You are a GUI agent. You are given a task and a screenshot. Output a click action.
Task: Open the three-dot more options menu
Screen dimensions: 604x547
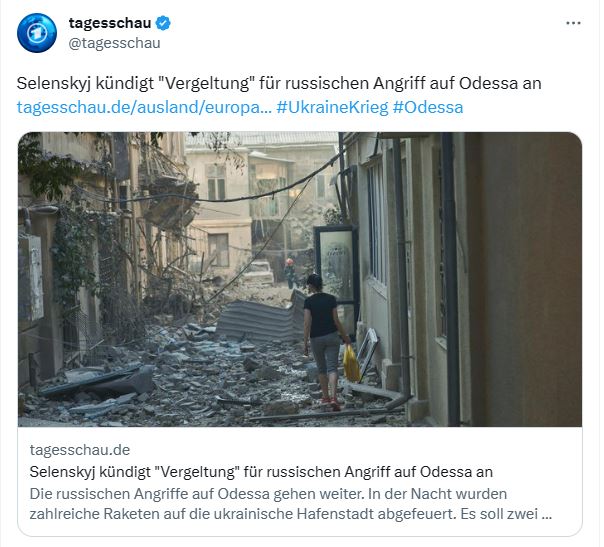tap(573, 23)
